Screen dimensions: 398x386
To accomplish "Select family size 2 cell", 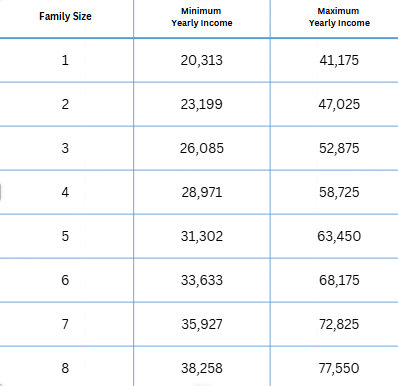I will 65,104.
